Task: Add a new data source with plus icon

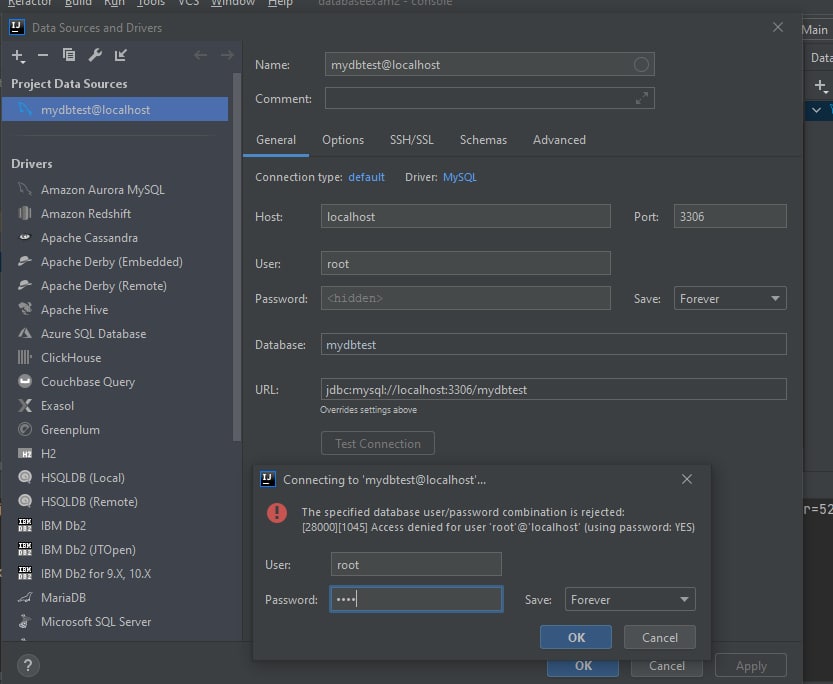Action: 18,55
